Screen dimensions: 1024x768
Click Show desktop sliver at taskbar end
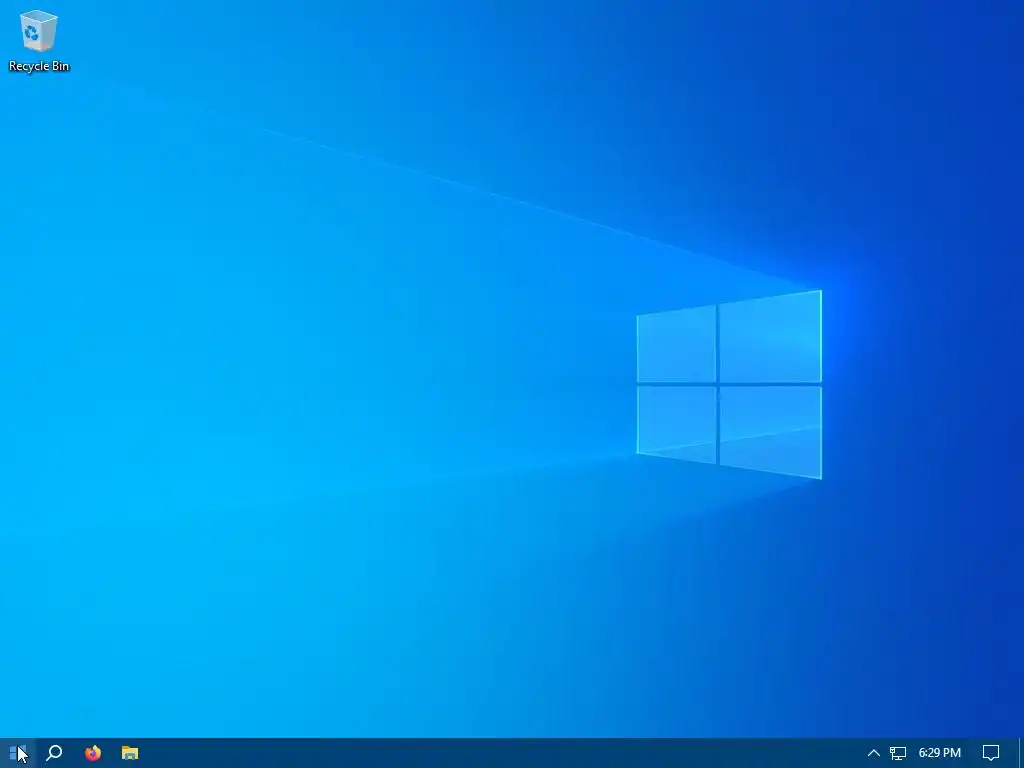click(x=1021, y=753)
